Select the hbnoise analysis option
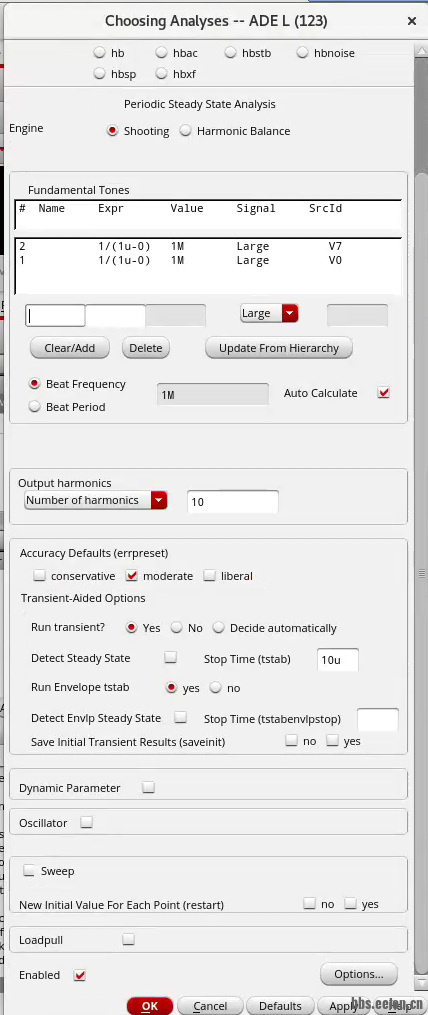The height and width of the screenshot is (1015, 428). pos(302,53)
